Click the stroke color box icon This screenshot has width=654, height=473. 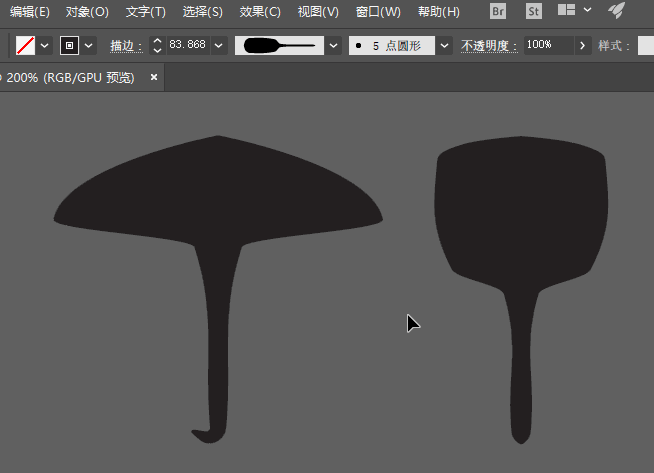[x=69, y=45]
